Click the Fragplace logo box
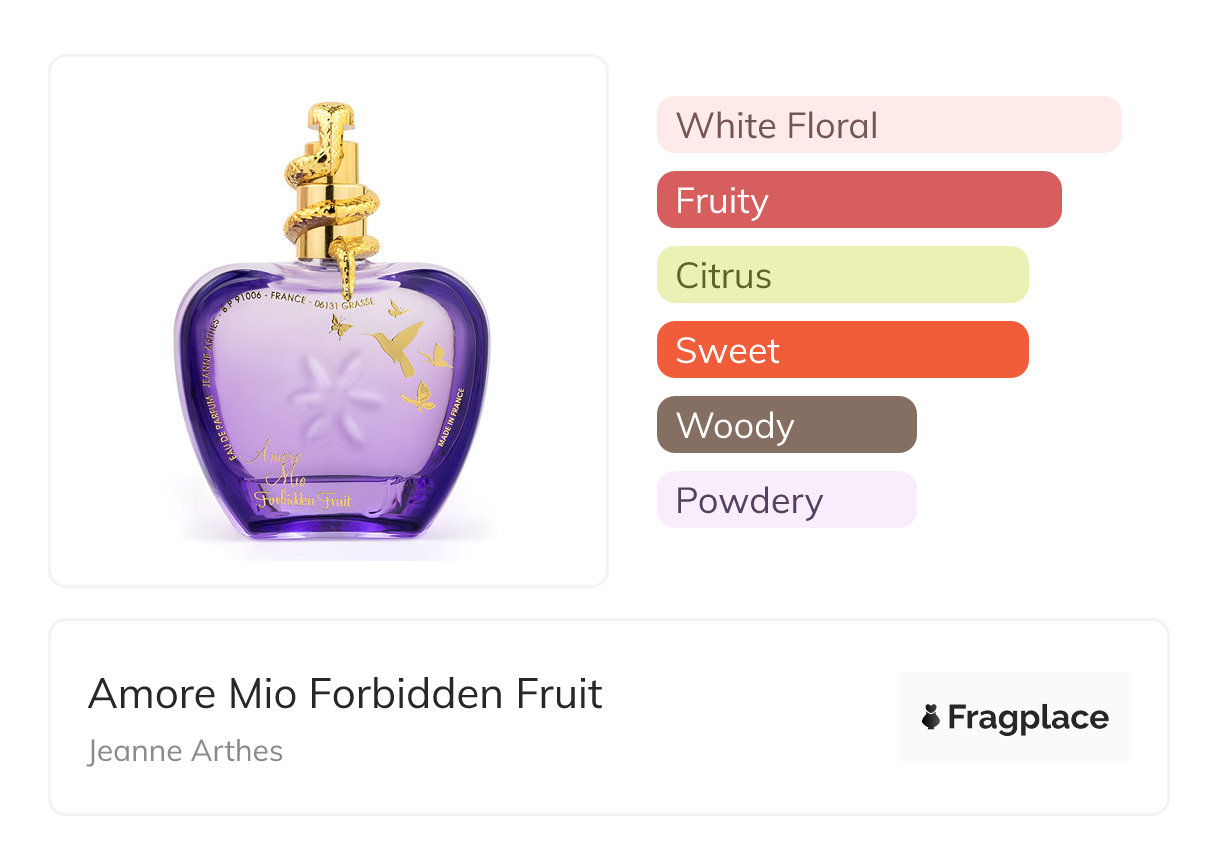The image size is (1218, 864). click(1015, 717)
